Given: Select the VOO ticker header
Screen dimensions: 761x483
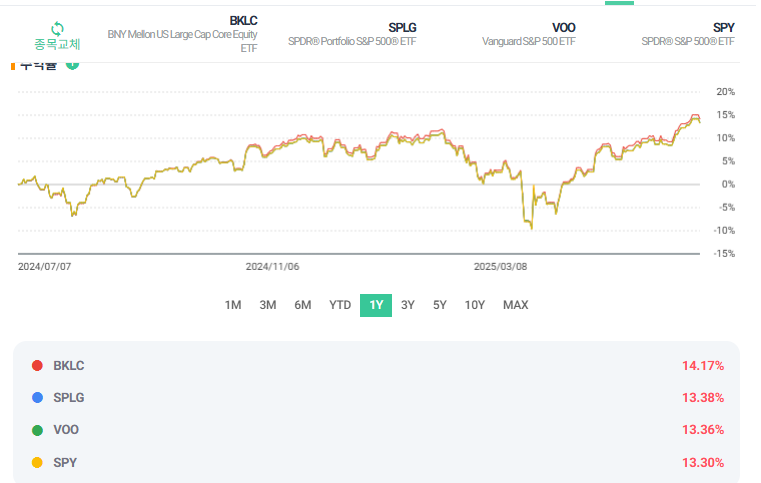Looking at the screenshot, I should pyautogui.click(x=563, y=28).
